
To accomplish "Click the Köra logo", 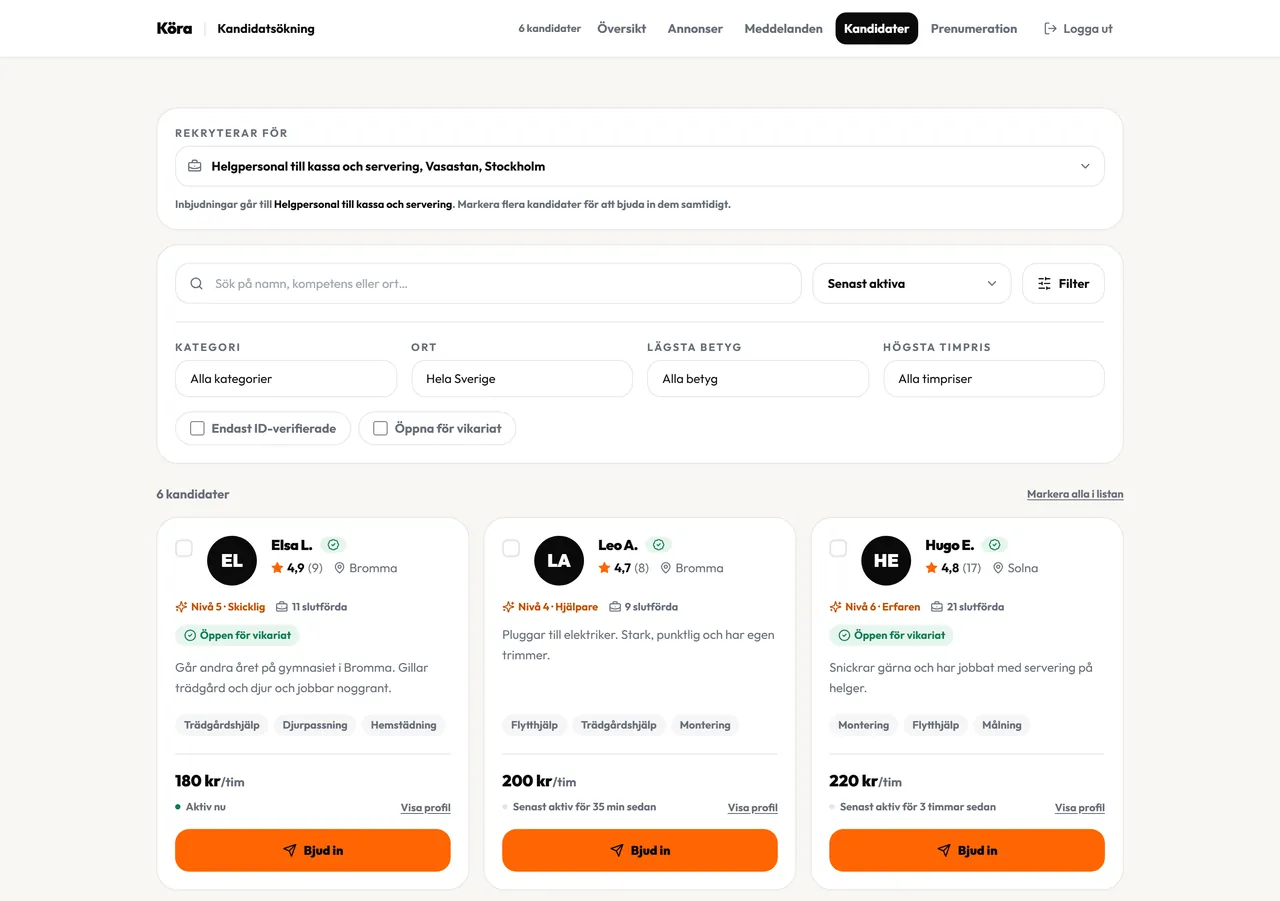I will pos(174,28).
